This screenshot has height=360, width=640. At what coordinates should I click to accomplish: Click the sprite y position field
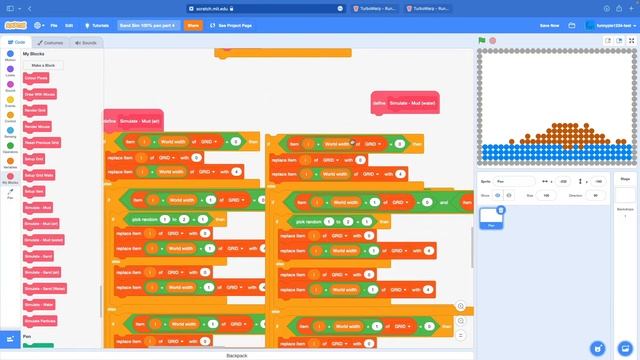598,181
